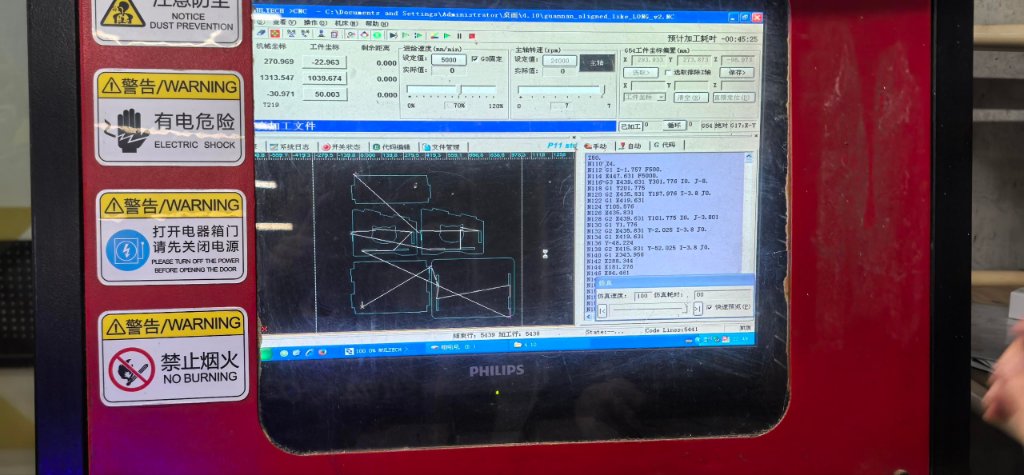Screen dimensions: 1024x475
Task: Click the colored pencil icon beside green play
Action: (x=434, y=36)
